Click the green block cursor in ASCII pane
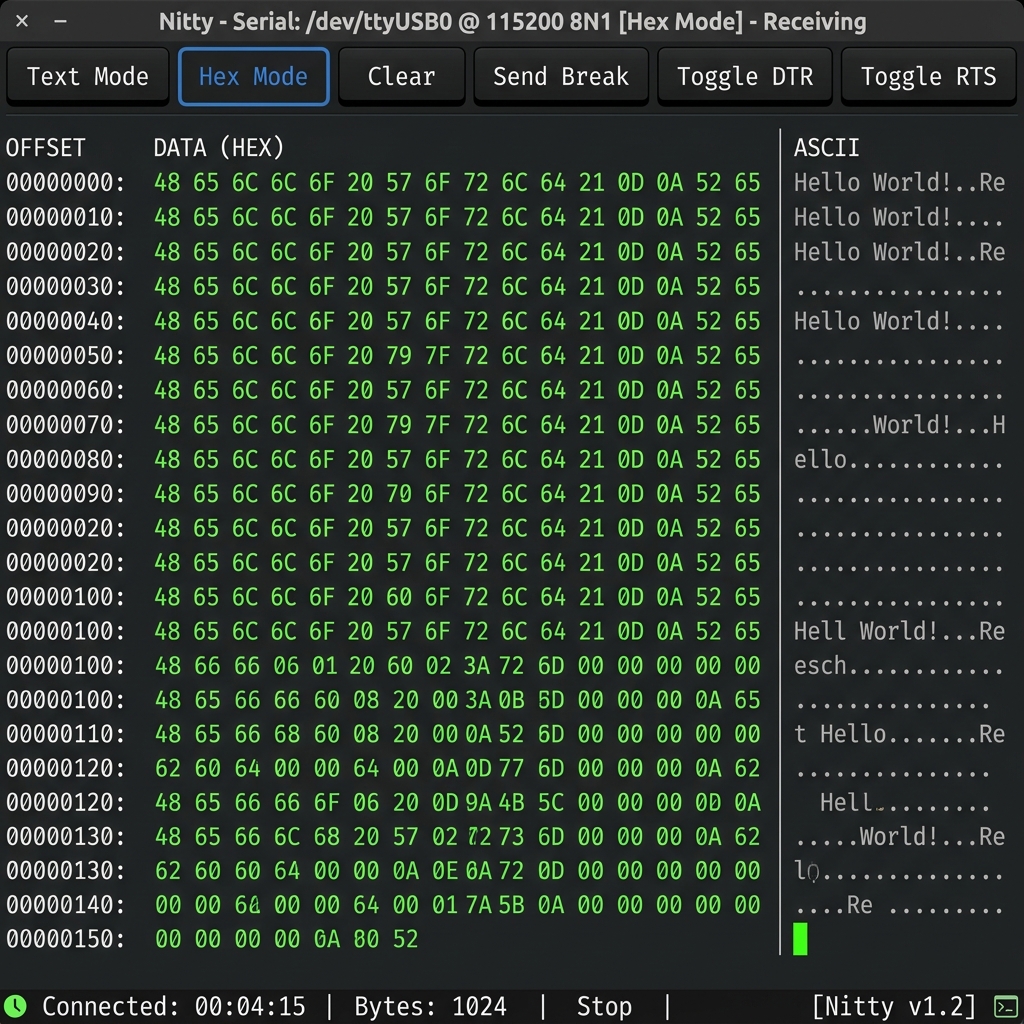The width and height of the screenshot is (1024, 1024). 800,939
